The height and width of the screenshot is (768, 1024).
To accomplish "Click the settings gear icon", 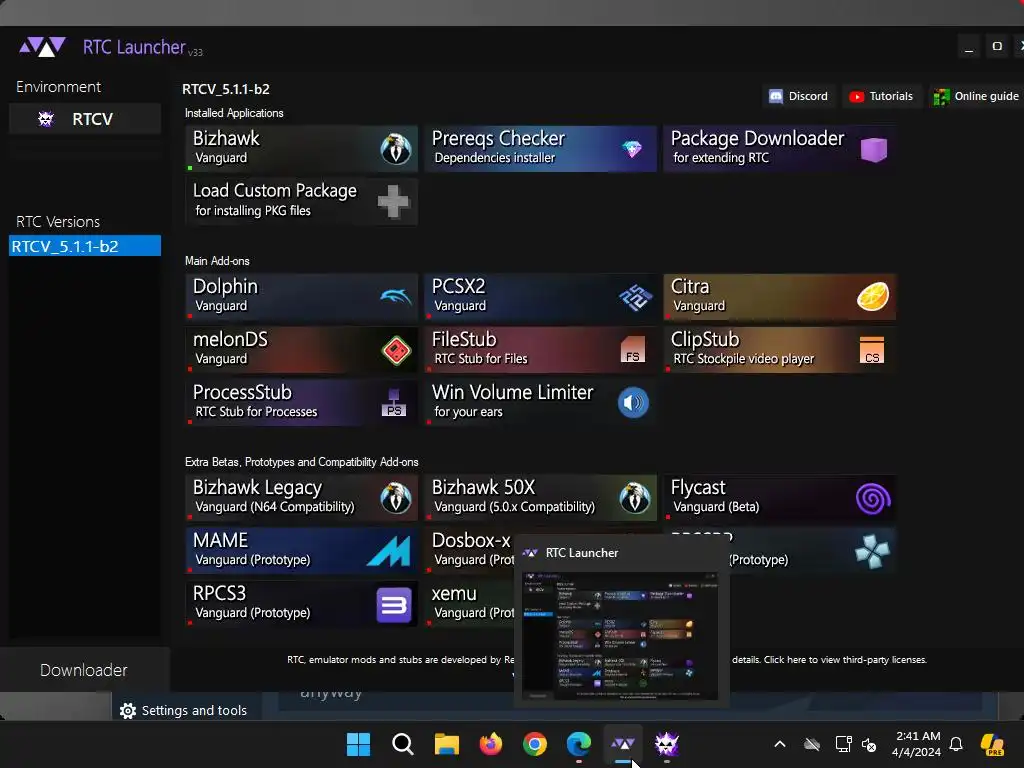I will [128, 711].
